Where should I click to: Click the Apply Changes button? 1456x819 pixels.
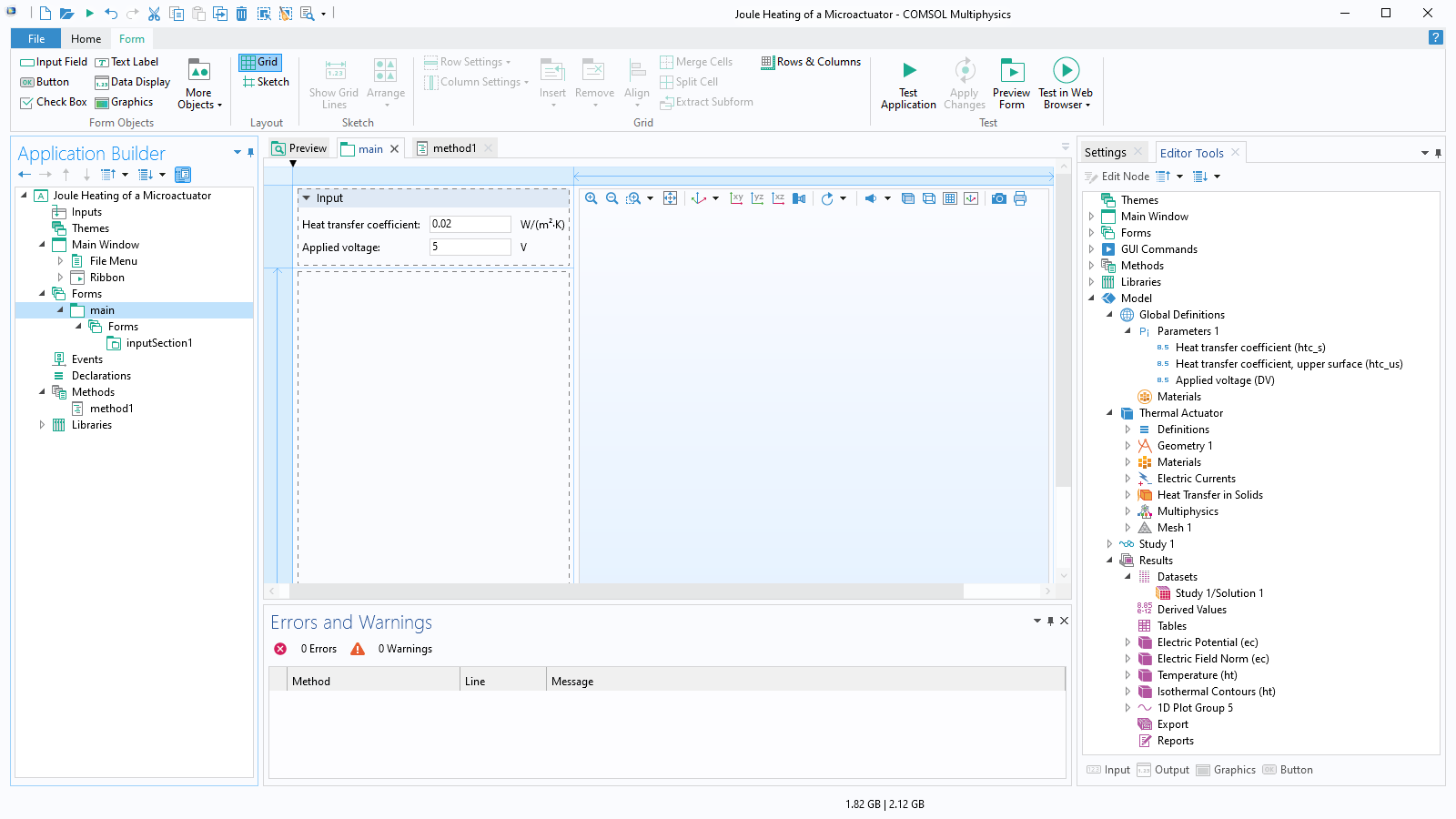(x=964, y=82)
